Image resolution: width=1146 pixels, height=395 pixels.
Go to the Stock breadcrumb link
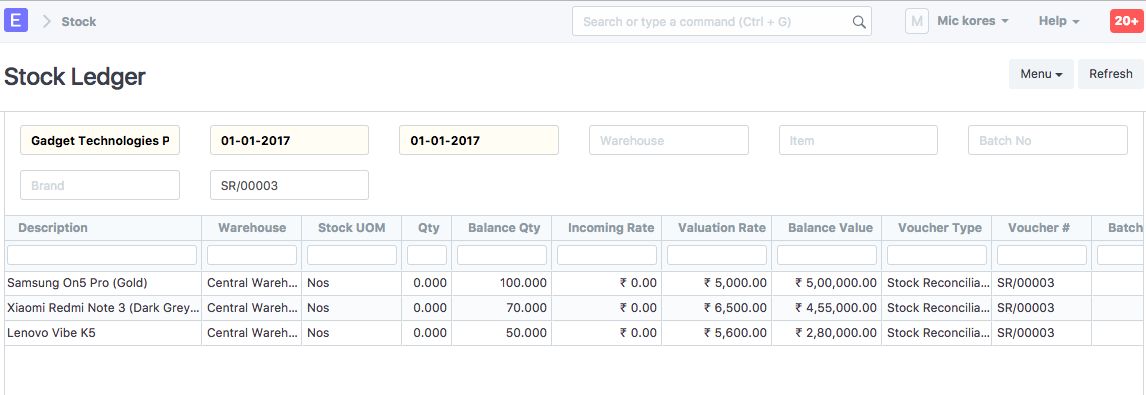coord(79,22)
